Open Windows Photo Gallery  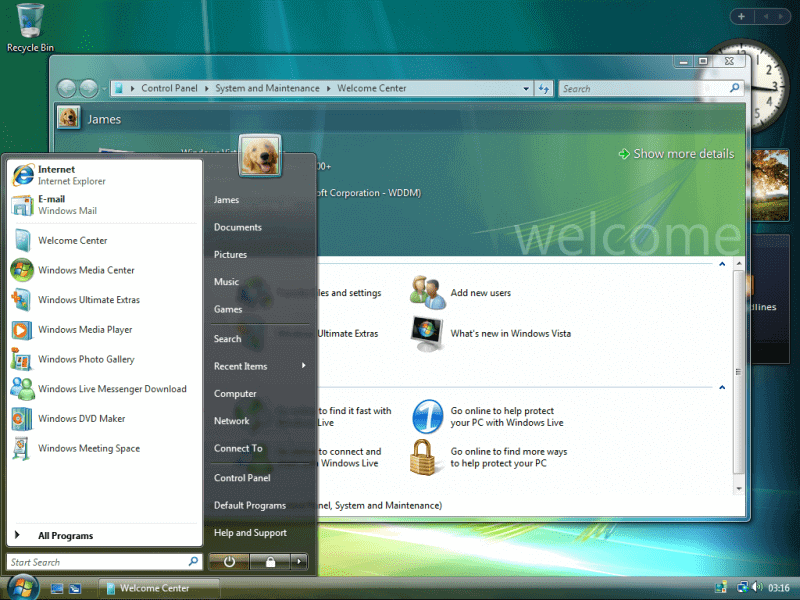pos(105,359)
